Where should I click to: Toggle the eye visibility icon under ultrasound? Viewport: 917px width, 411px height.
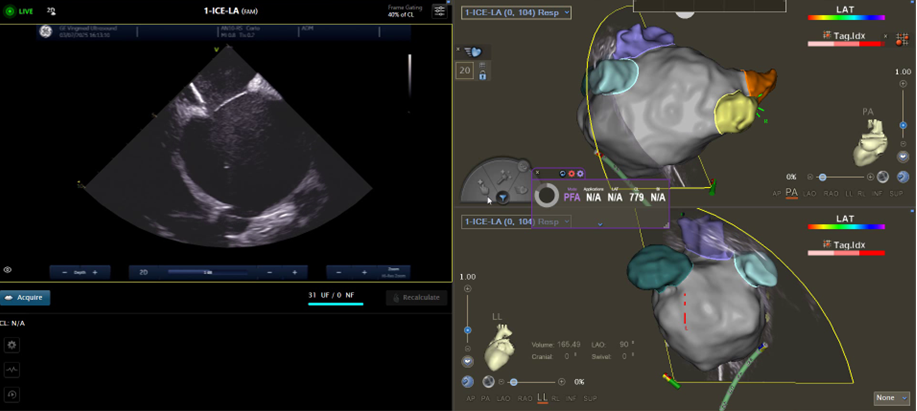click(x=8, y=270)
